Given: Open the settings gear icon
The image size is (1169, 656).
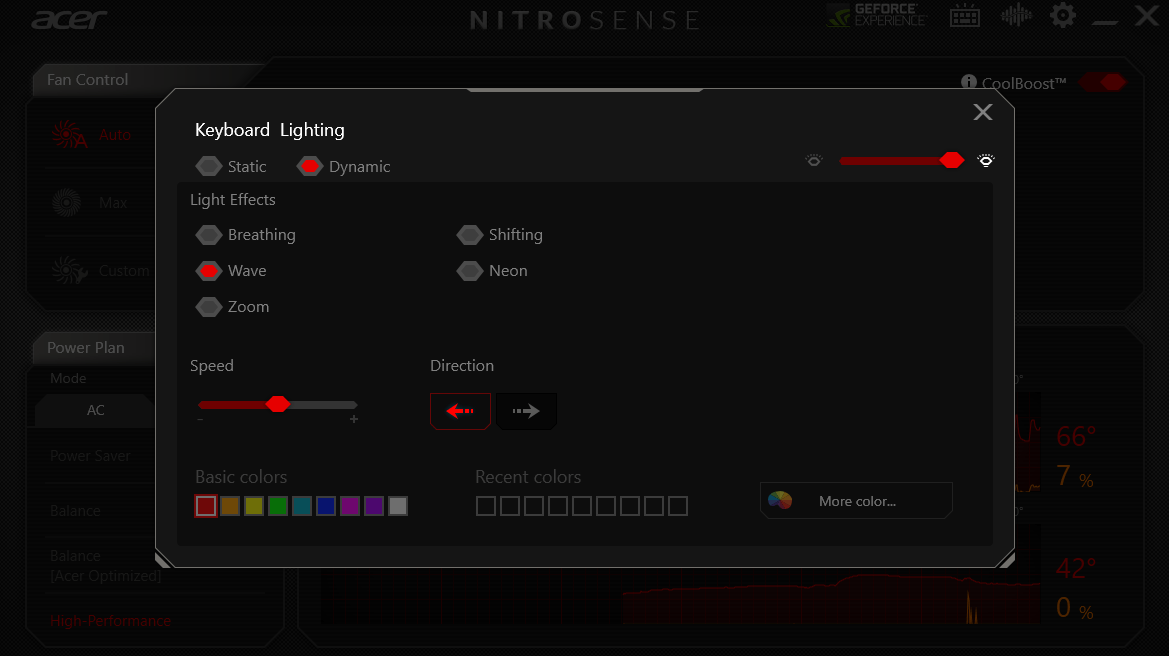Looking at the screenshot, I should click(x=1062, y=16).
